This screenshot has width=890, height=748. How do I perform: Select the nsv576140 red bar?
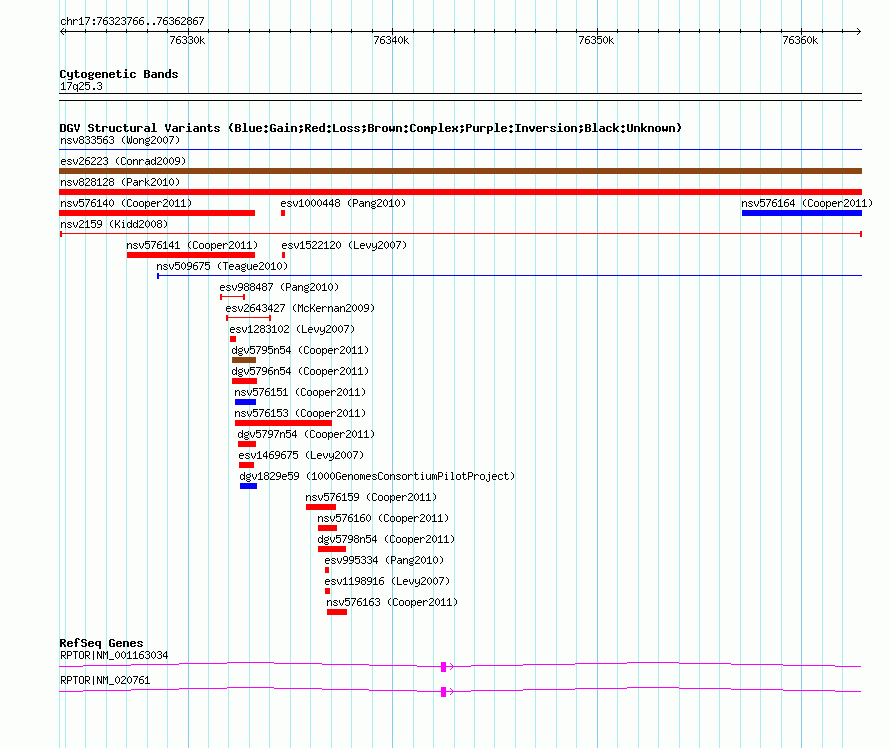157,213
